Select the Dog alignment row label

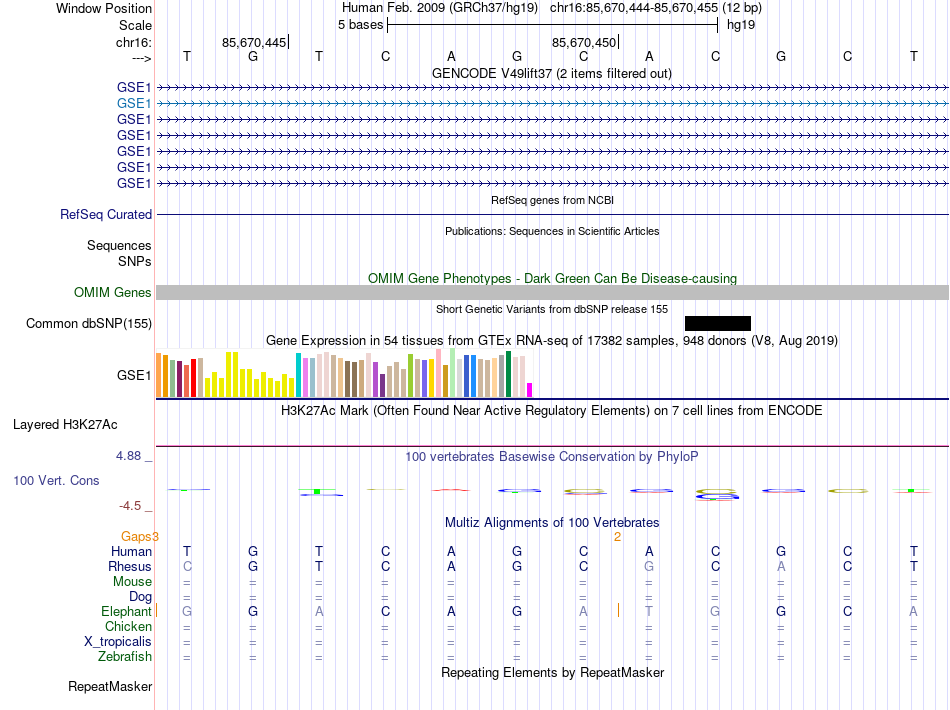click(140, 597)
